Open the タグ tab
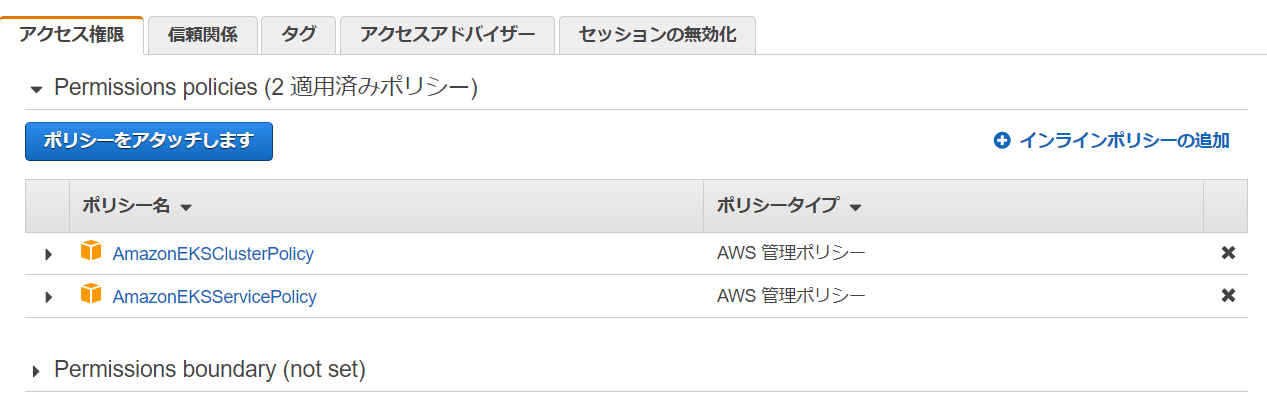 pyautogui.click(x=299, y=35)
